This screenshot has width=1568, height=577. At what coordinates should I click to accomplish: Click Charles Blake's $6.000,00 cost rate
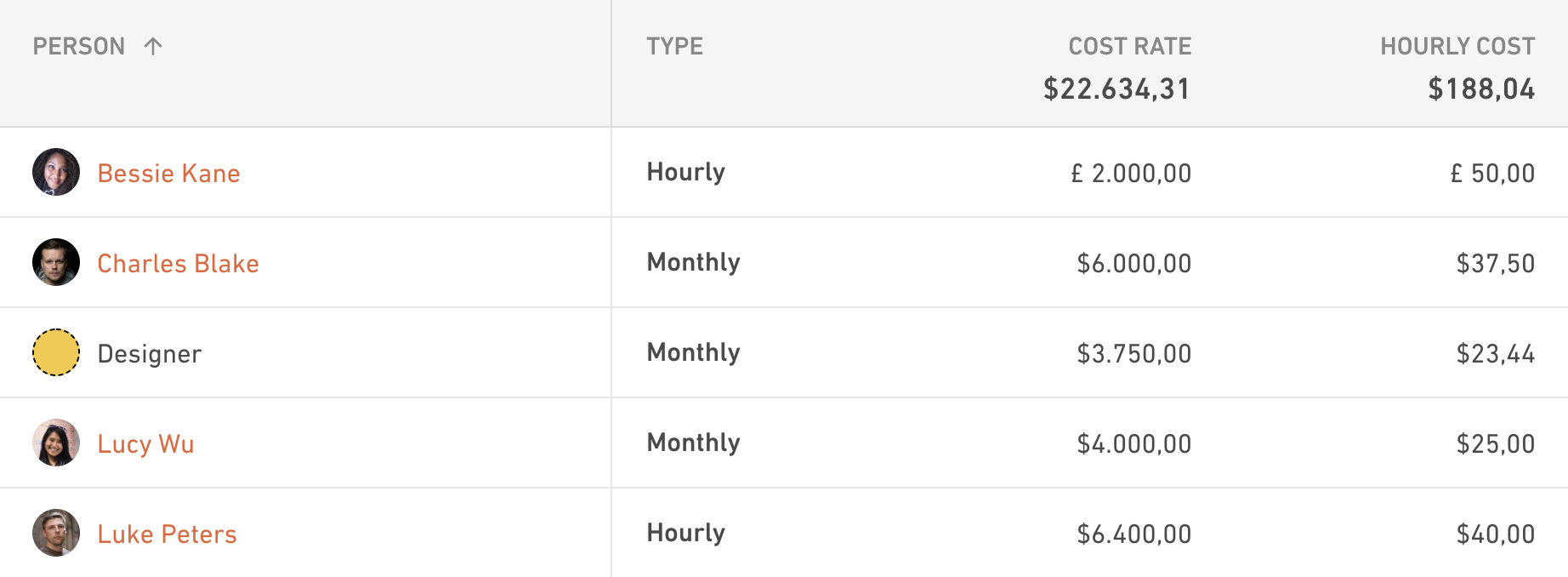1134,263
